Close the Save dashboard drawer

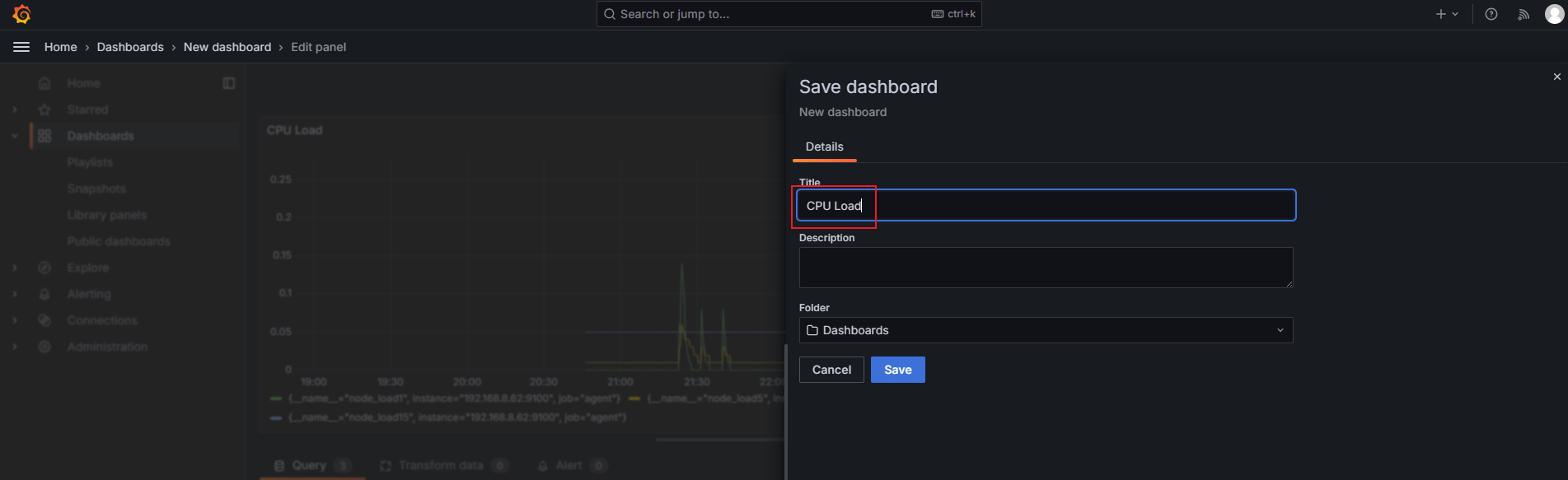[x=1556, y=77]
